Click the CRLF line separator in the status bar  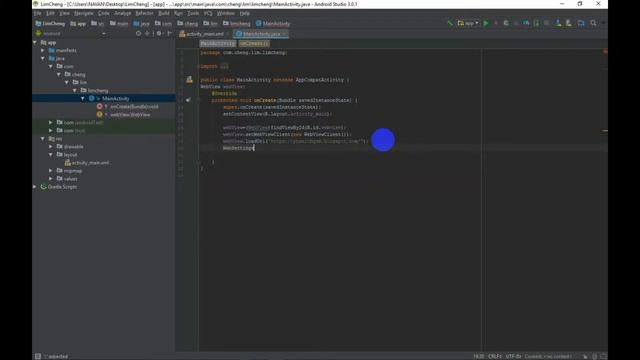[x=495, y=356]
